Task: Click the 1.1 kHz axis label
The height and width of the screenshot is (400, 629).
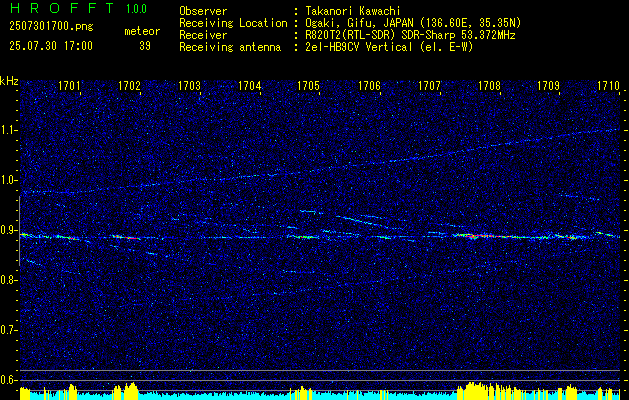Action: (9, 130)
